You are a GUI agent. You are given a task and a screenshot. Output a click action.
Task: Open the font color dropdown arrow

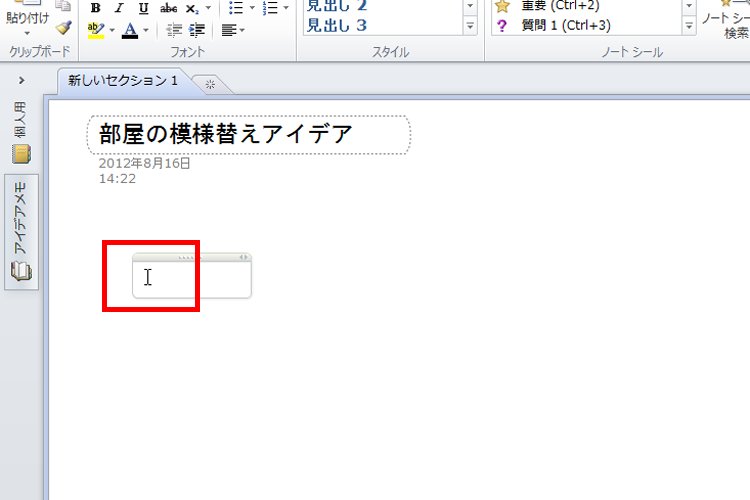[146, 30]
